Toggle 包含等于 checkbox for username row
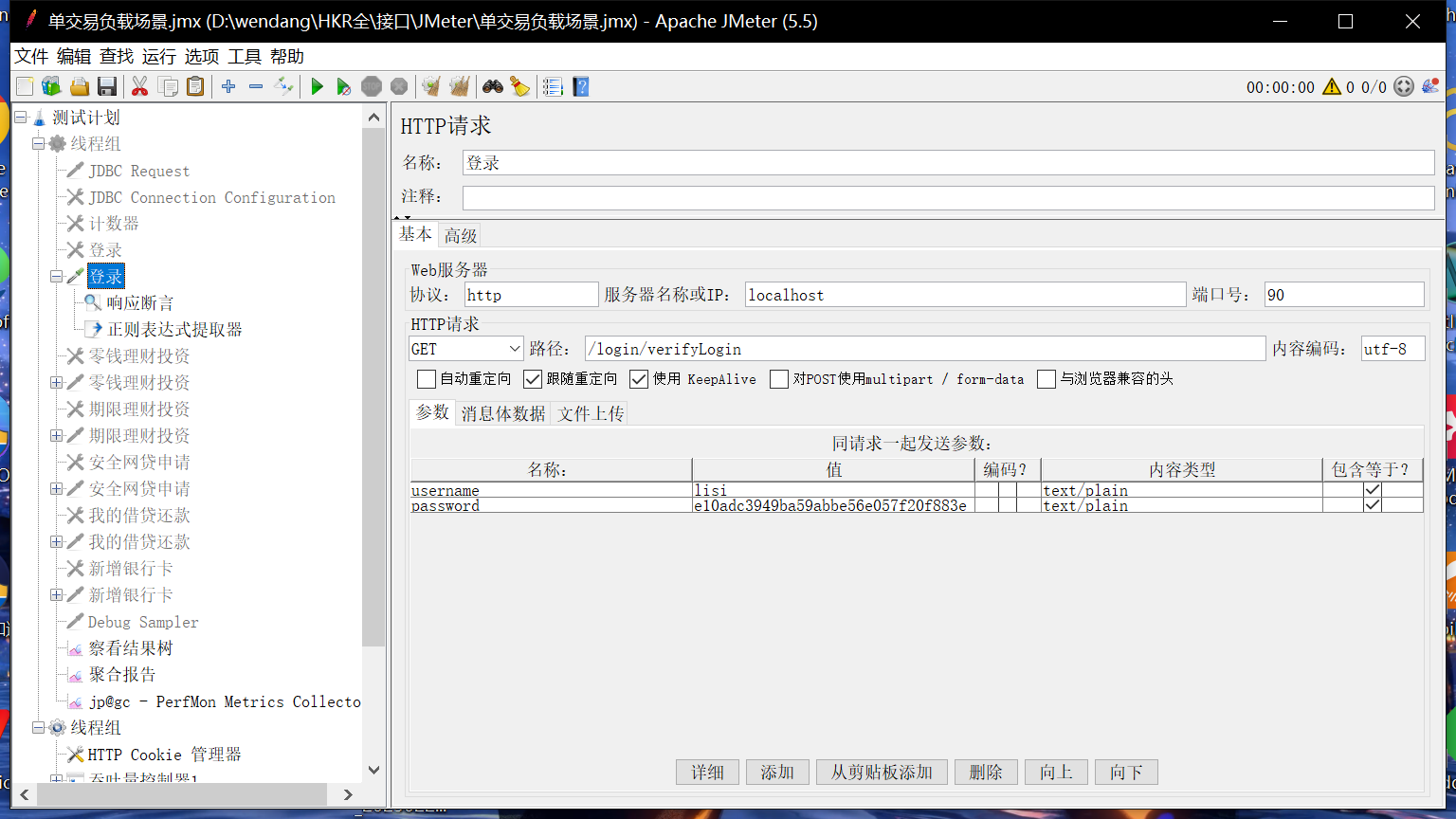This screenshot has width=1456, height=819. (x=1372, y=490)
